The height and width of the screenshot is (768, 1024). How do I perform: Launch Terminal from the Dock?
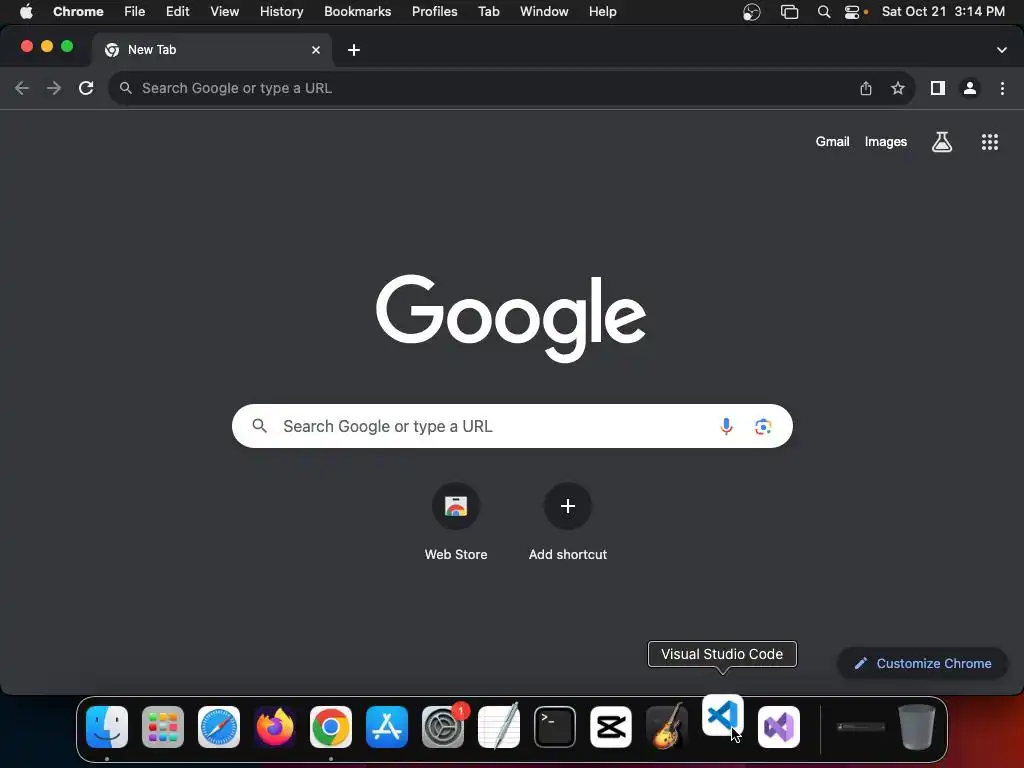point(554,727)
